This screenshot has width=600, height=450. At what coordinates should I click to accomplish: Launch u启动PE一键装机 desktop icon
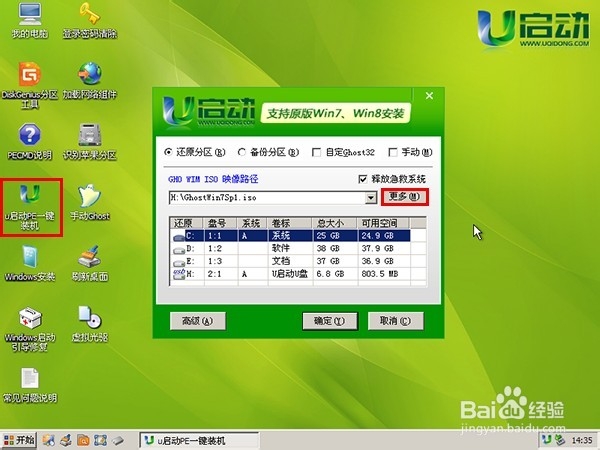coord(30,207)
